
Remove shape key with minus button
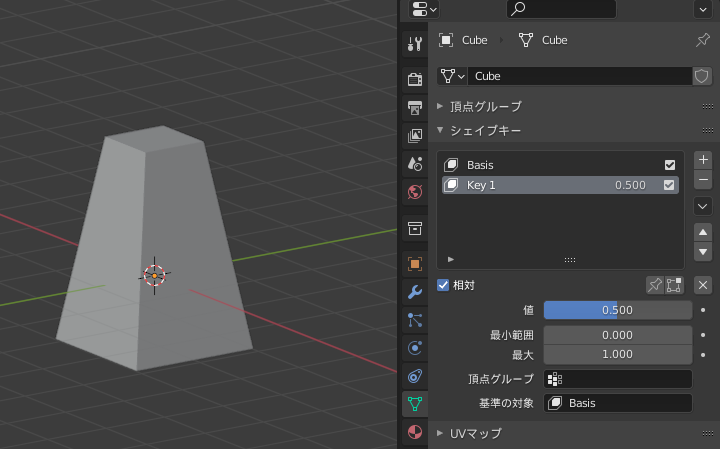pyautogui.click(x=703, y=180)
